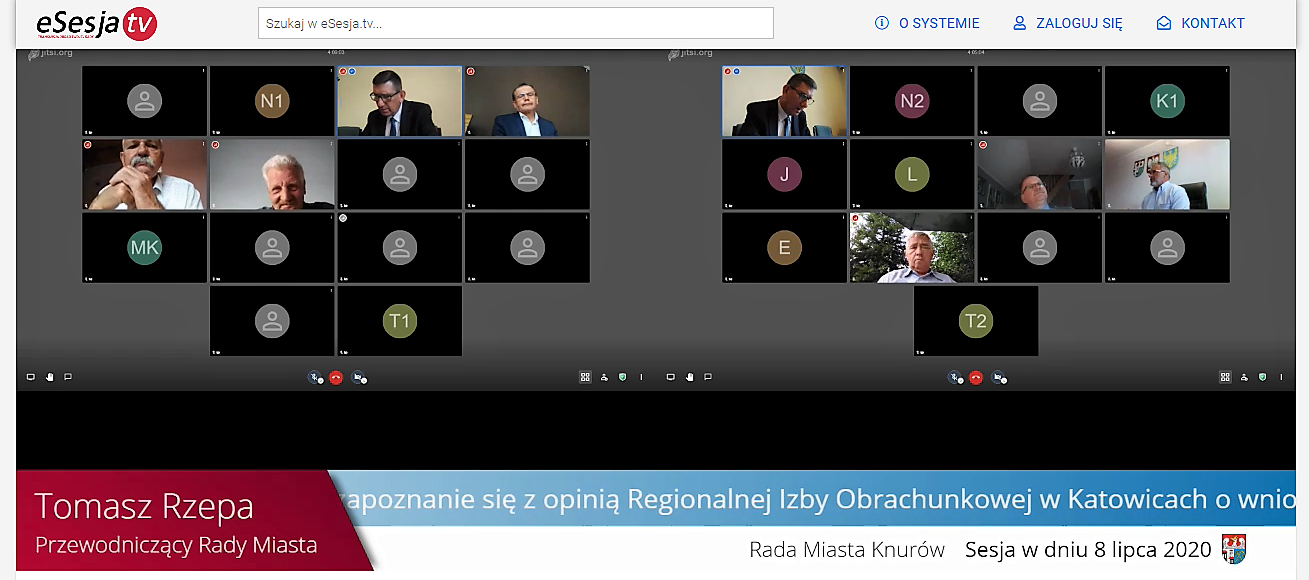1309x580 pixels.
Task: Focus the 'Szukaj w eSesja.tv' search field
Action: (x=515, y=23)
